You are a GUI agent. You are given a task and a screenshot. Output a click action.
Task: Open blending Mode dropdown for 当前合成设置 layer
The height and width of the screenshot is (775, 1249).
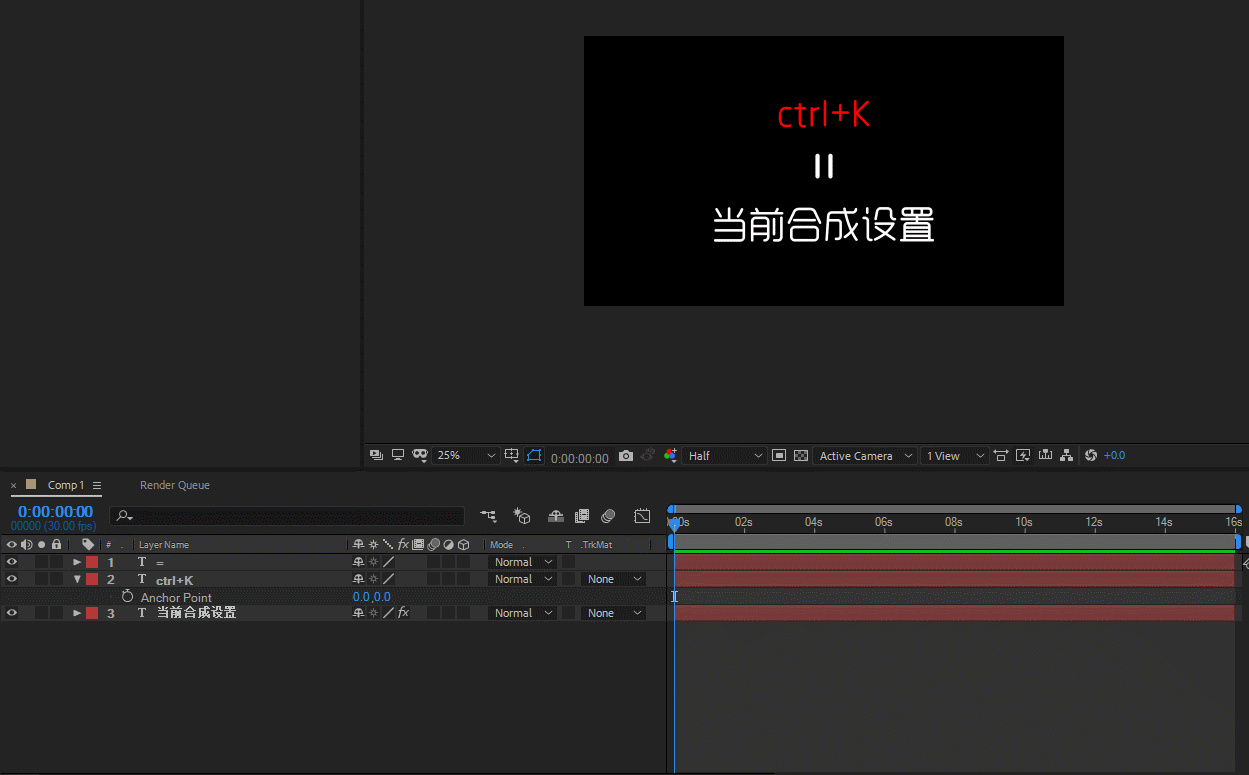coord(523,613)
